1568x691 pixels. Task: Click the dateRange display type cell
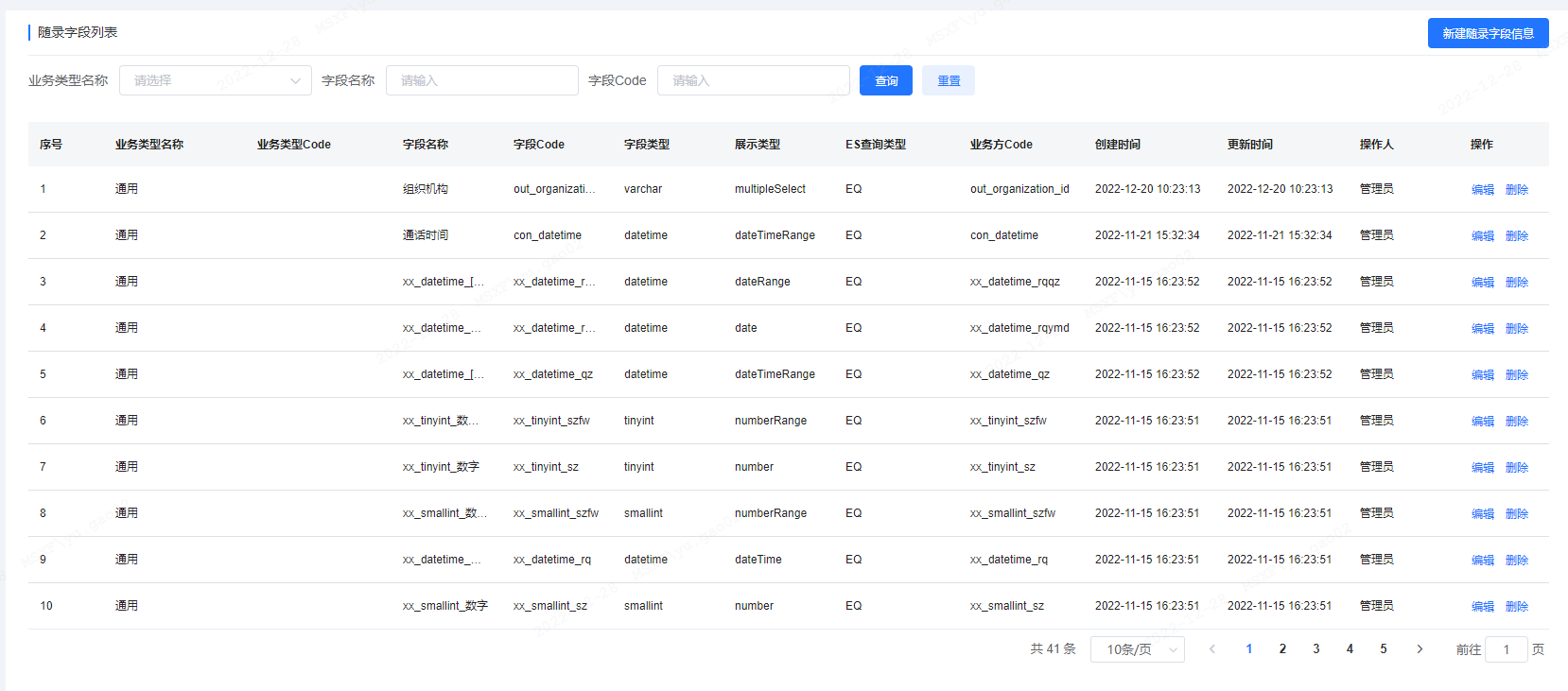[762, 282]
